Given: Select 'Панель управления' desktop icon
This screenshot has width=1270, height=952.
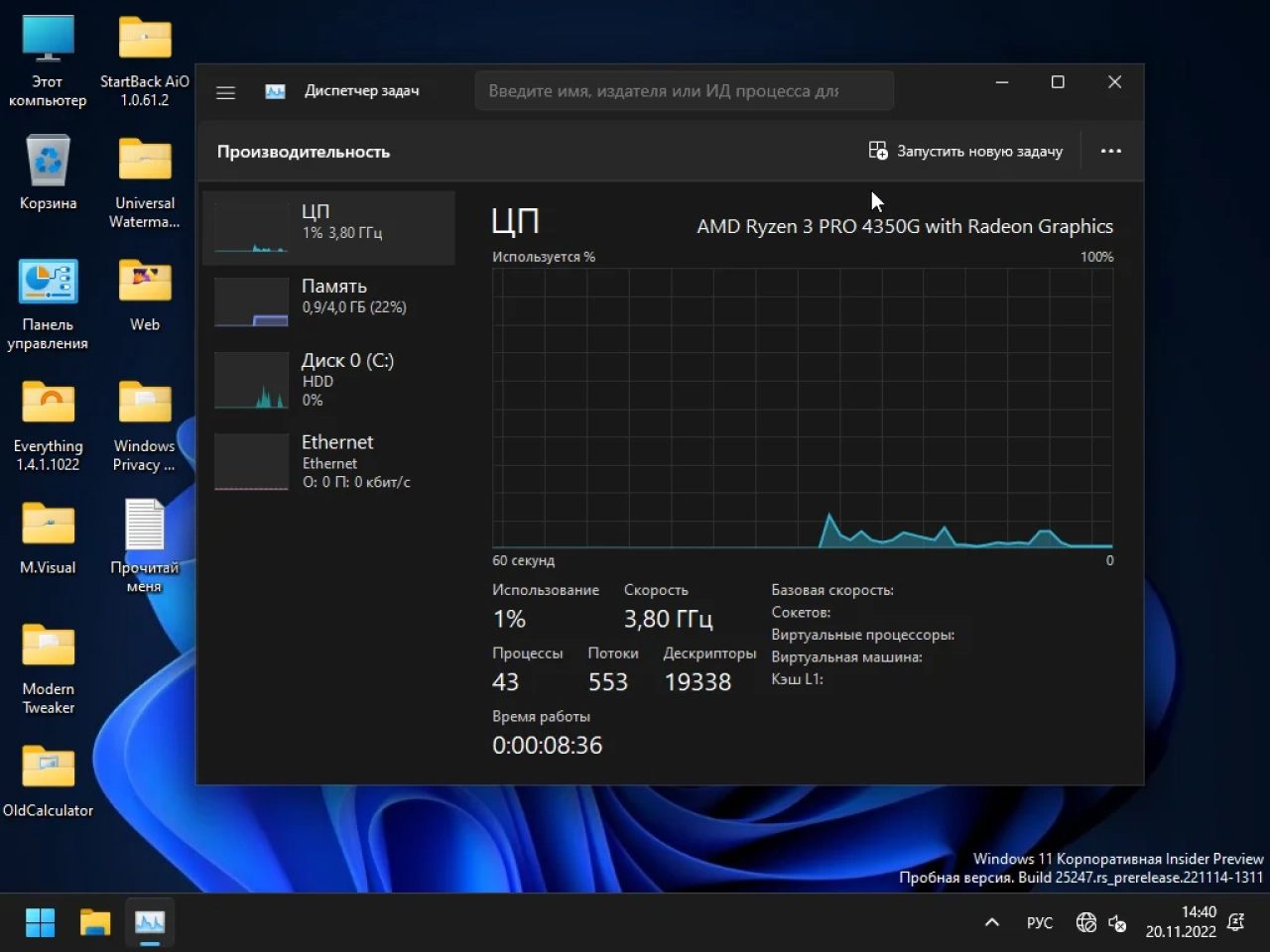Looking at the screenshot, I should click(x=48, y=303).
